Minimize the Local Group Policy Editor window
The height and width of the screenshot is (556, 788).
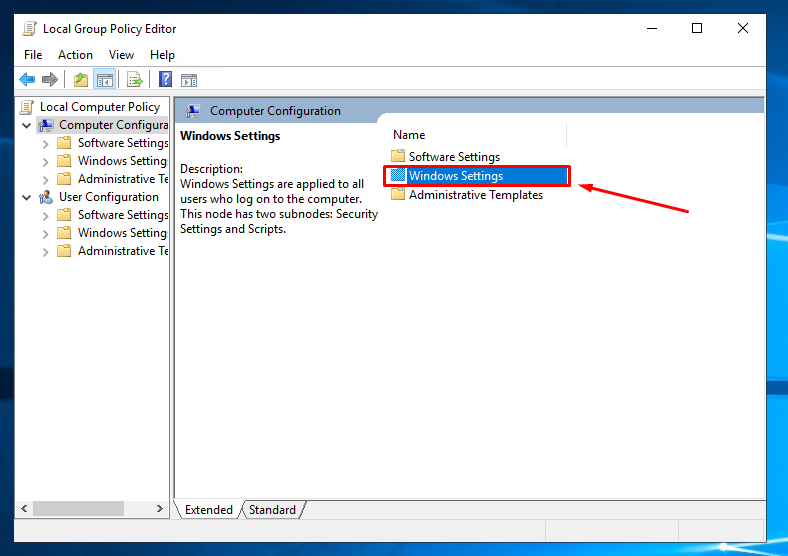652,29
